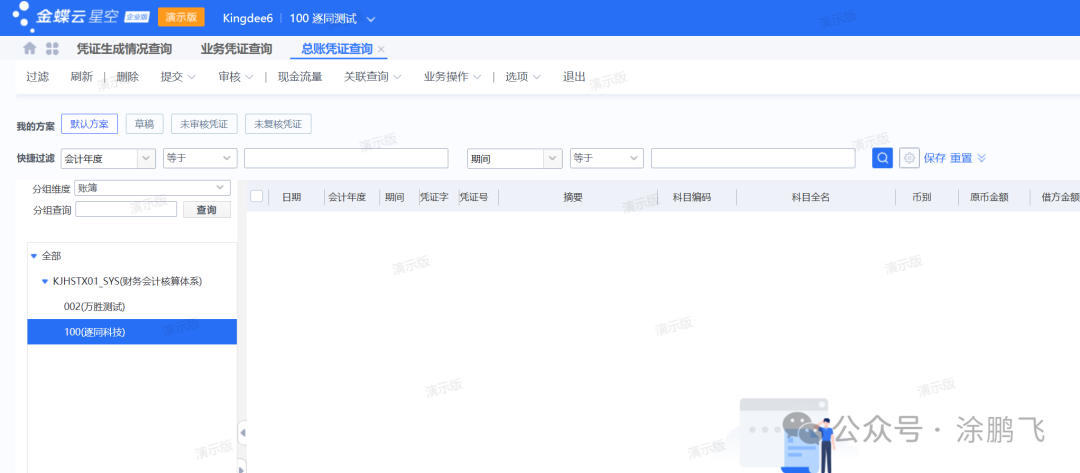Go to the home page icon
The width and height of the screenshot is (1080, 473).
click(30, 49)
